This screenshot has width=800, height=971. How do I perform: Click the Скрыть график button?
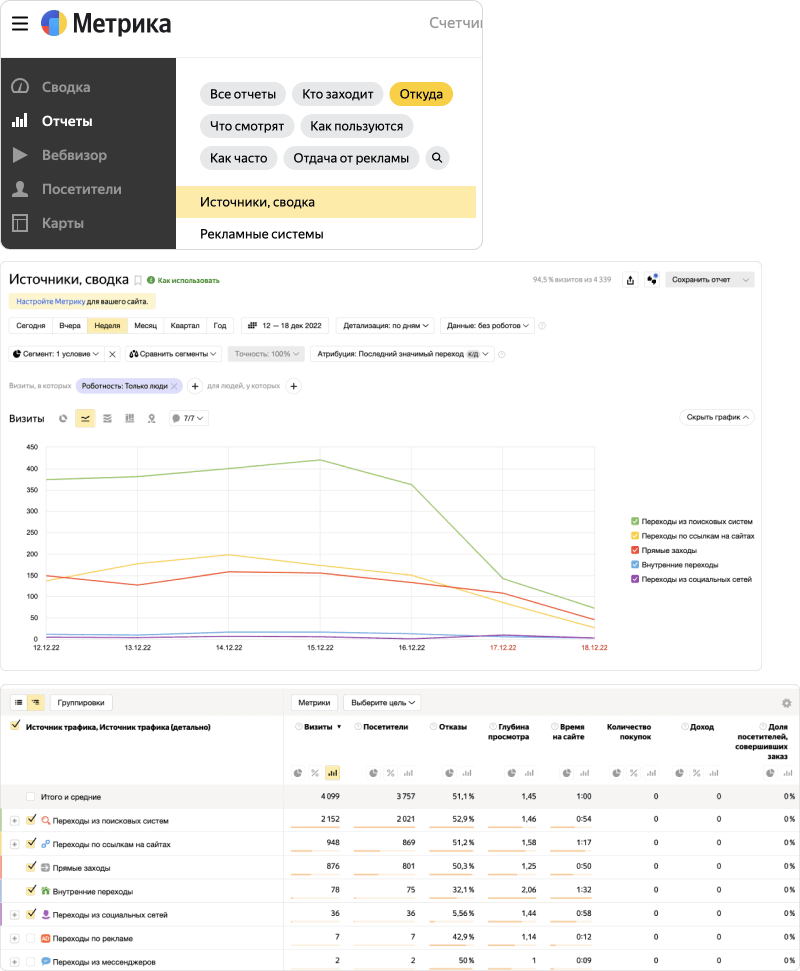coord(716,417)
